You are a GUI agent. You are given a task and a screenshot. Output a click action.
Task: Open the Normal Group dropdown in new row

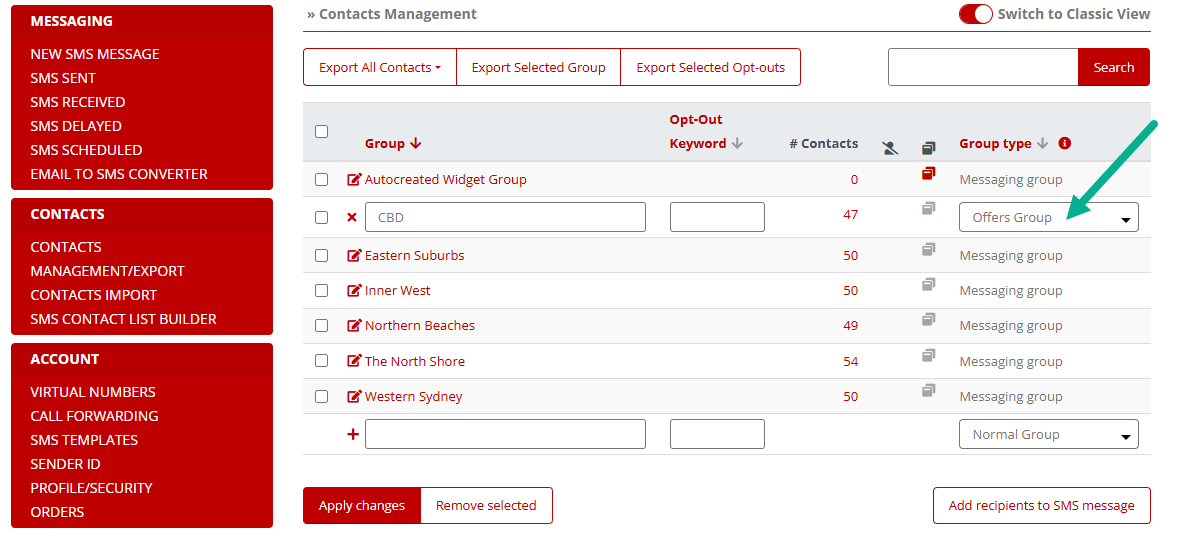tap(1048, 434)
